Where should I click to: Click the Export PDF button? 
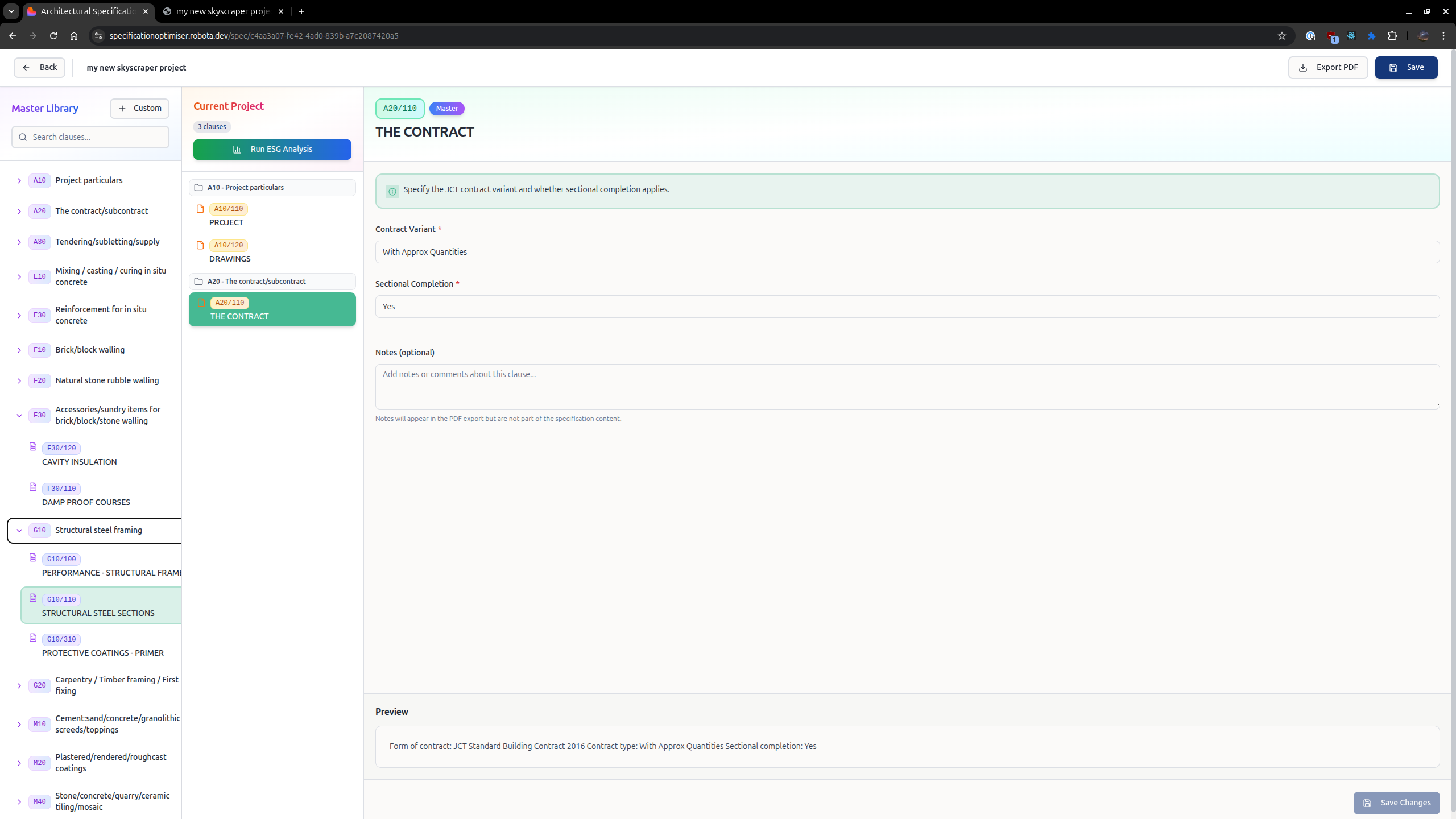pyautogui.click(x=1327, y=68)
